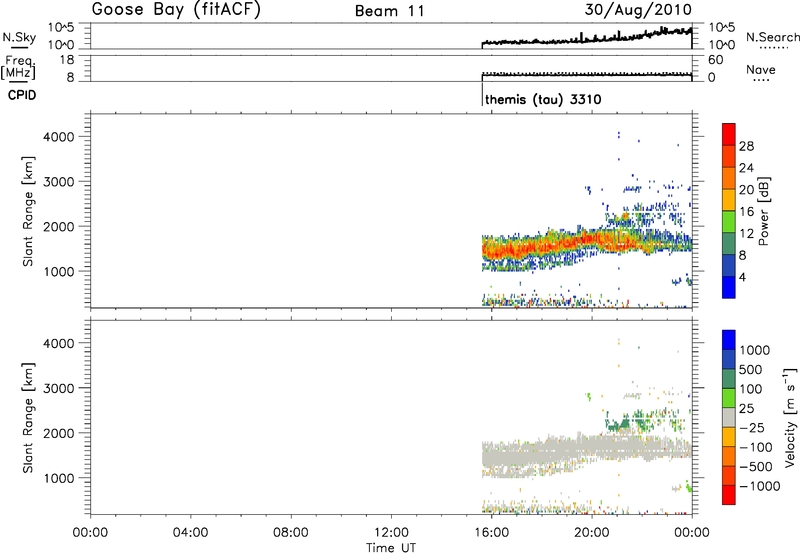Click the blue bottom of power color bar
The height and width of the screenshot is (554, 800).
coord(729,287)
